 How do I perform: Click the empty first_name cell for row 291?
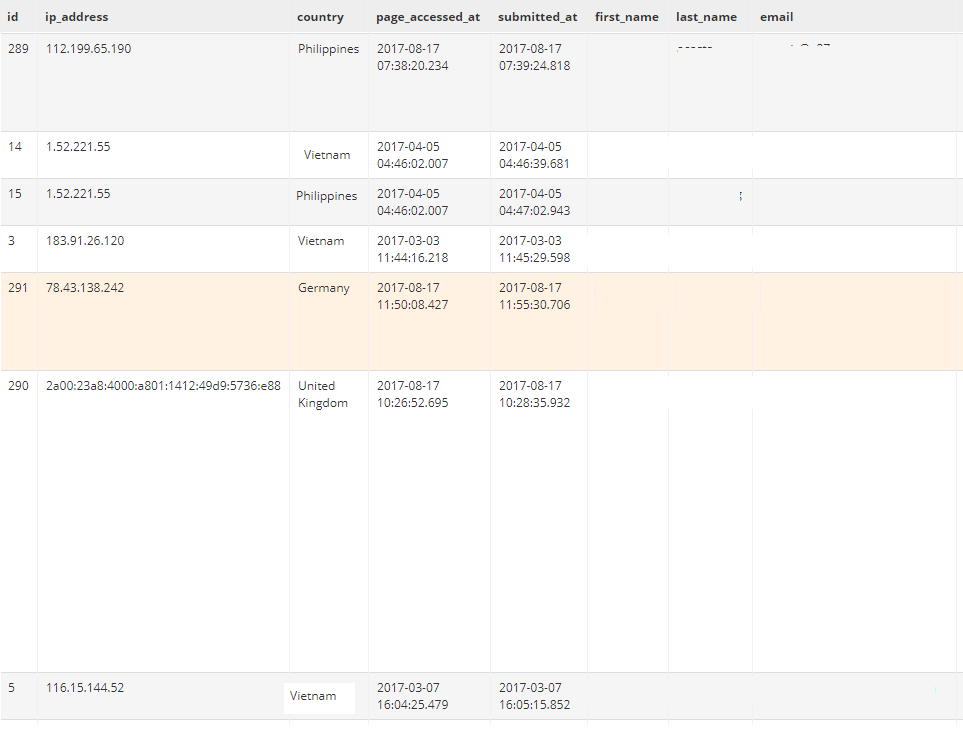click(x=626, y=320)
